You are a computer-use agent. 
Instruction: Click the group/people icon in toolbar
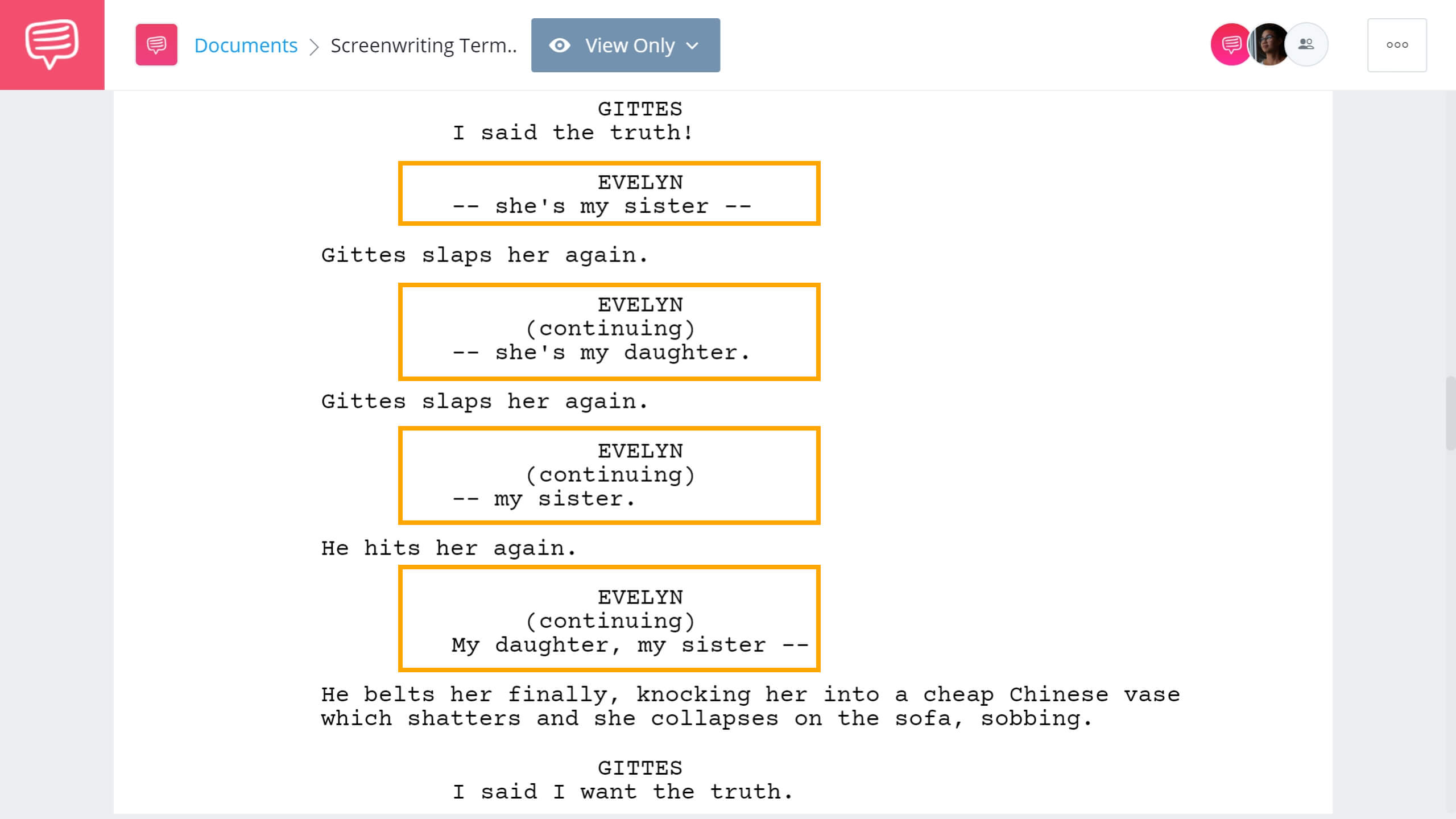coord(1307,44)
